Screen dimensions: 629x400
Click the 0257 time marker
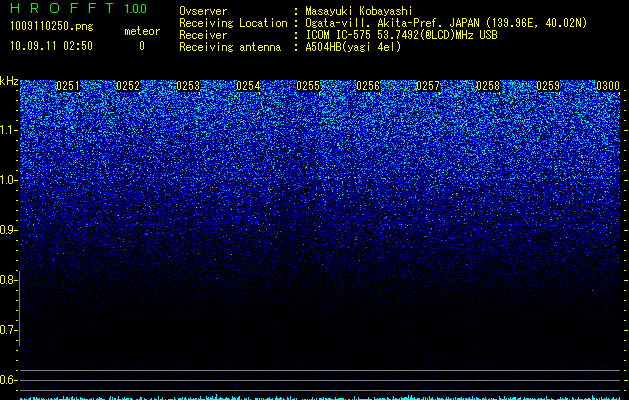[x=428, y=86]
